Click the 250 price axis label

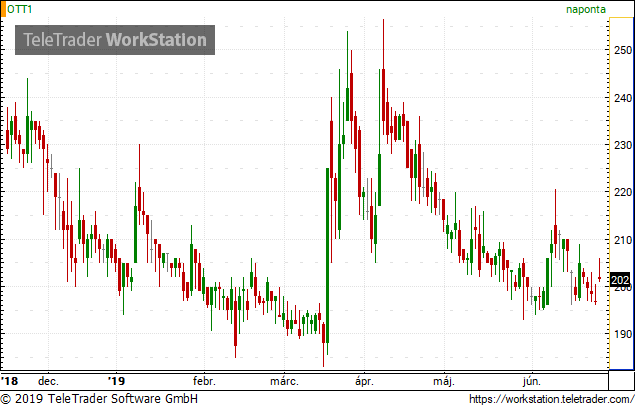(623, 50)
